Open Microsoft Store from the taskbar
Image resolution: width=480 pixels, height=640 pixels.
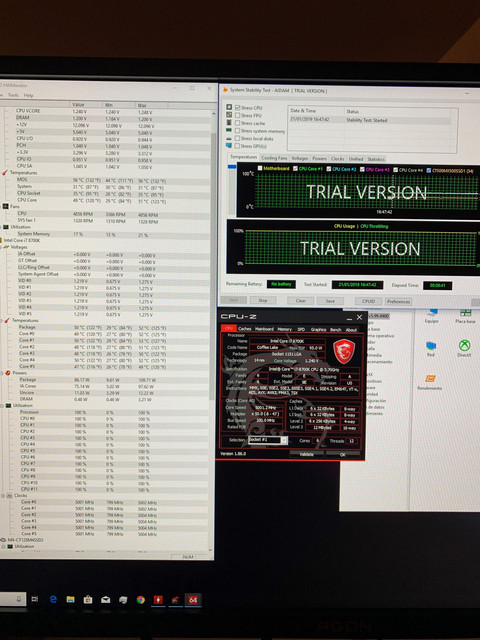[x=88, y=600]
